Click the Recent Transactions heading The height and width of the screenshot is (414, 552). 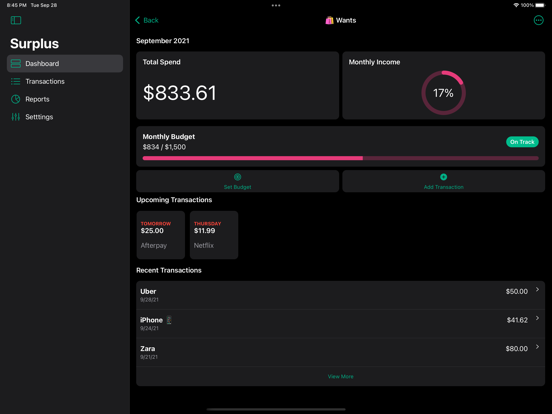click(x=169, y=270)
